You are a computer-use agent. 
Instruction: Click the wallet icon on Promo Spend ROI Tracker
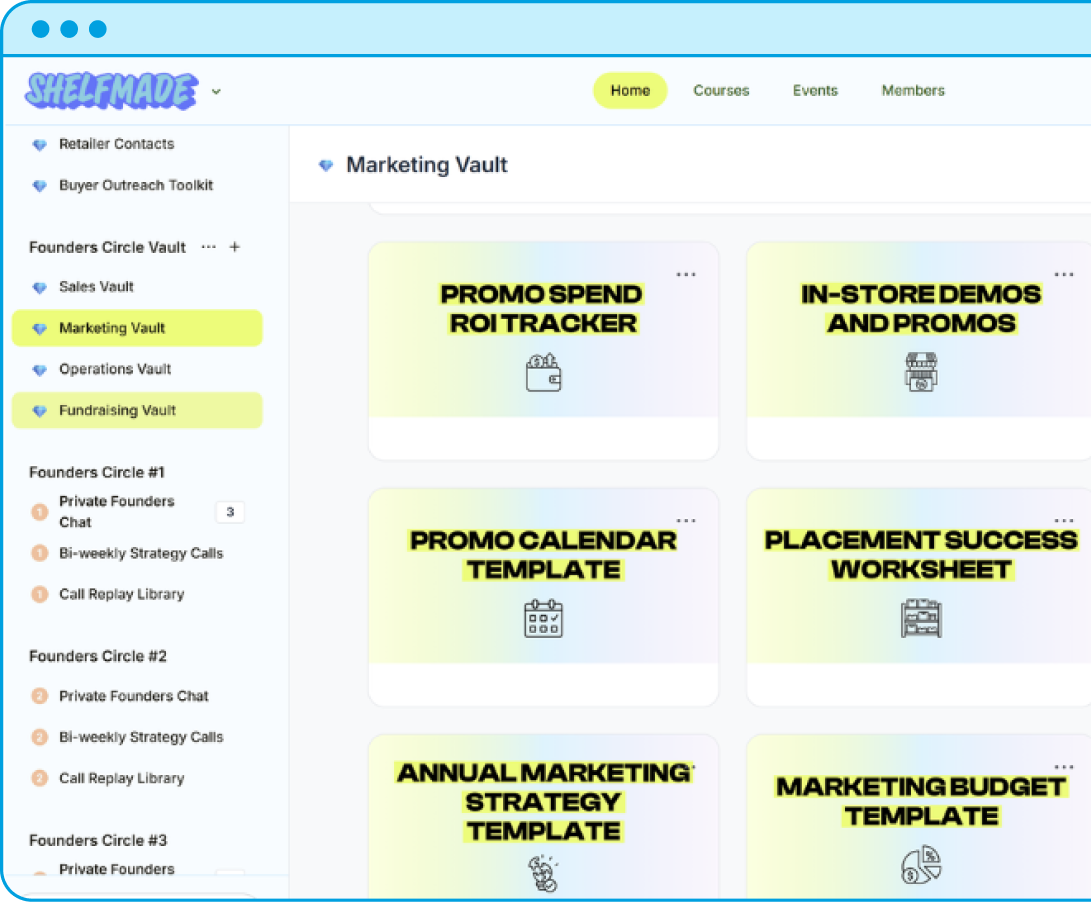coord(543,372)
